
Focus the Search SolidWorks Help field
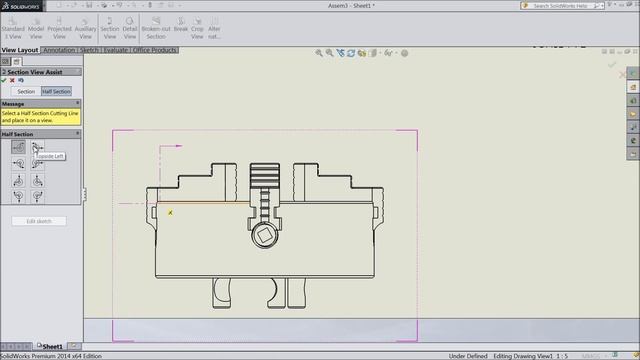pyautogui.click(x=560, y=6)
